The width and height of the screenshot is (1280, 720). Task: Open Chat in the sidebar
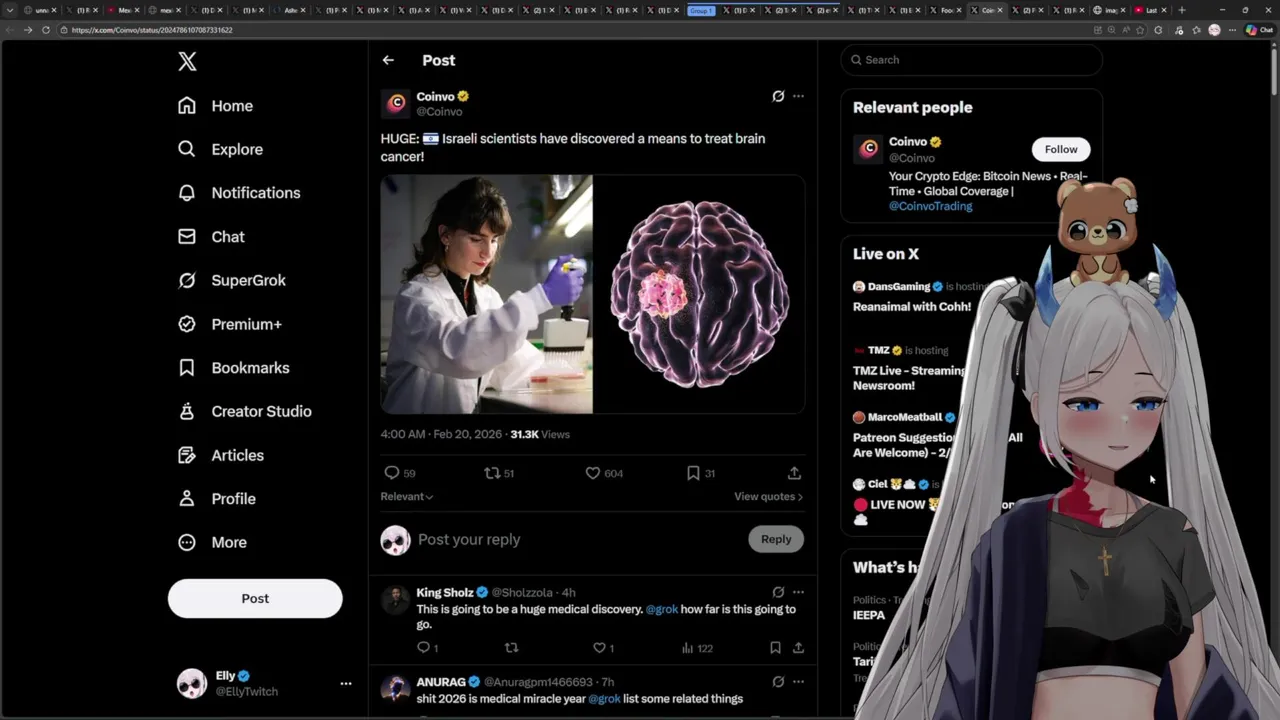pos(211,237)
